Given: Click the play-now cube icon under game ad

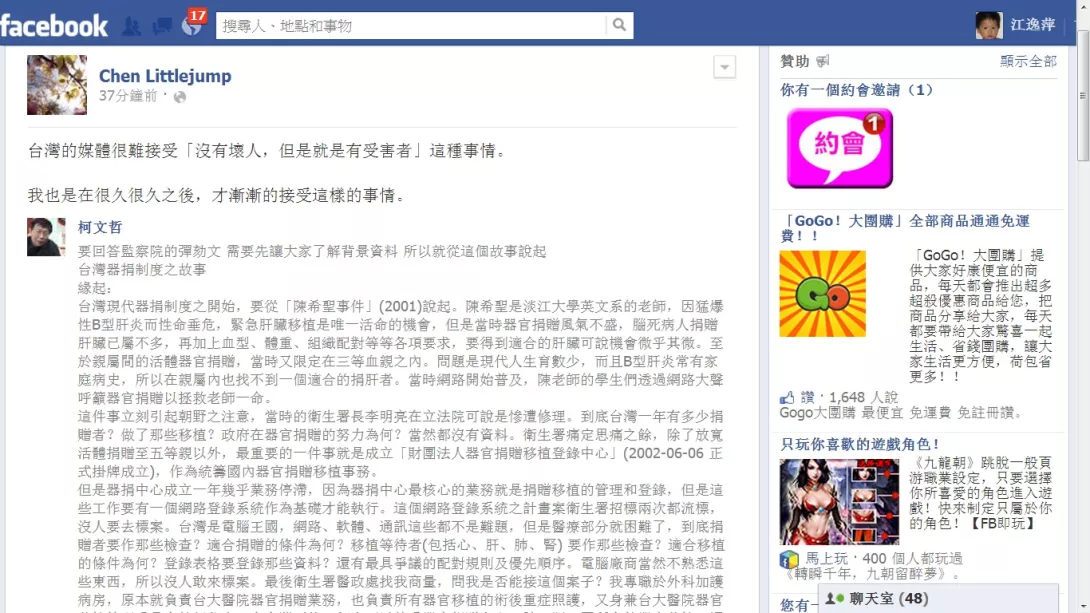Looking at the screenshot, I should click(789, 559).
